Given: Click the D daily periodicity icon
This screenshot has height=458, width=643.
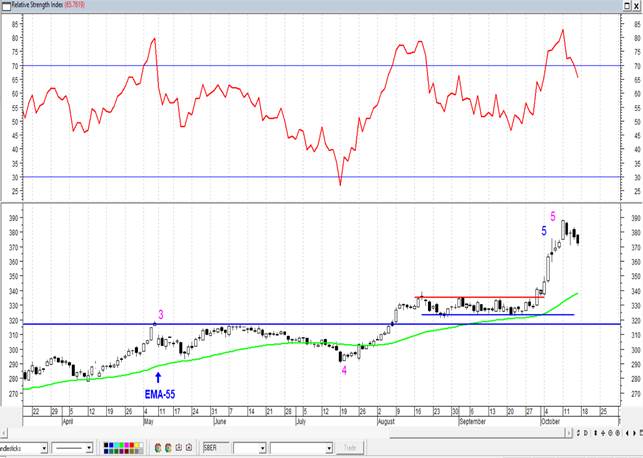Looking at the screenshot, I should (586, 433).
